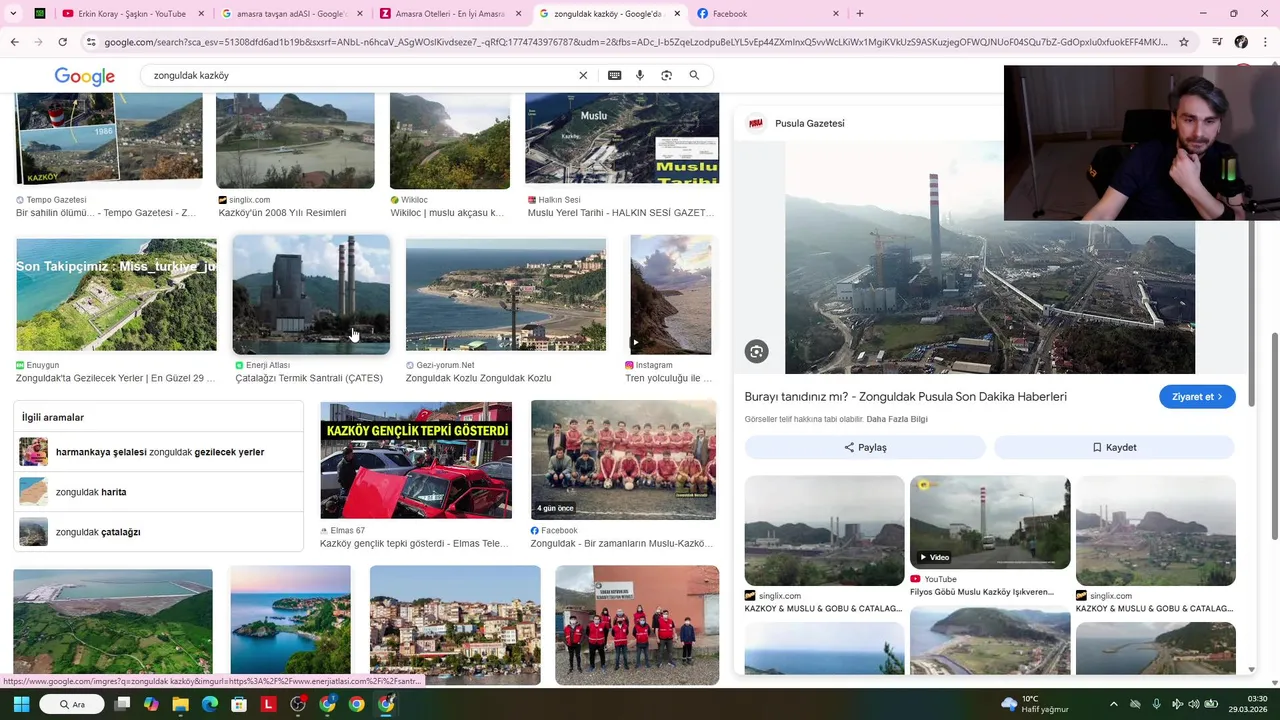1280x720 pixels.
Task: Click the Ziyaret et button
Action: point(1197,397)
